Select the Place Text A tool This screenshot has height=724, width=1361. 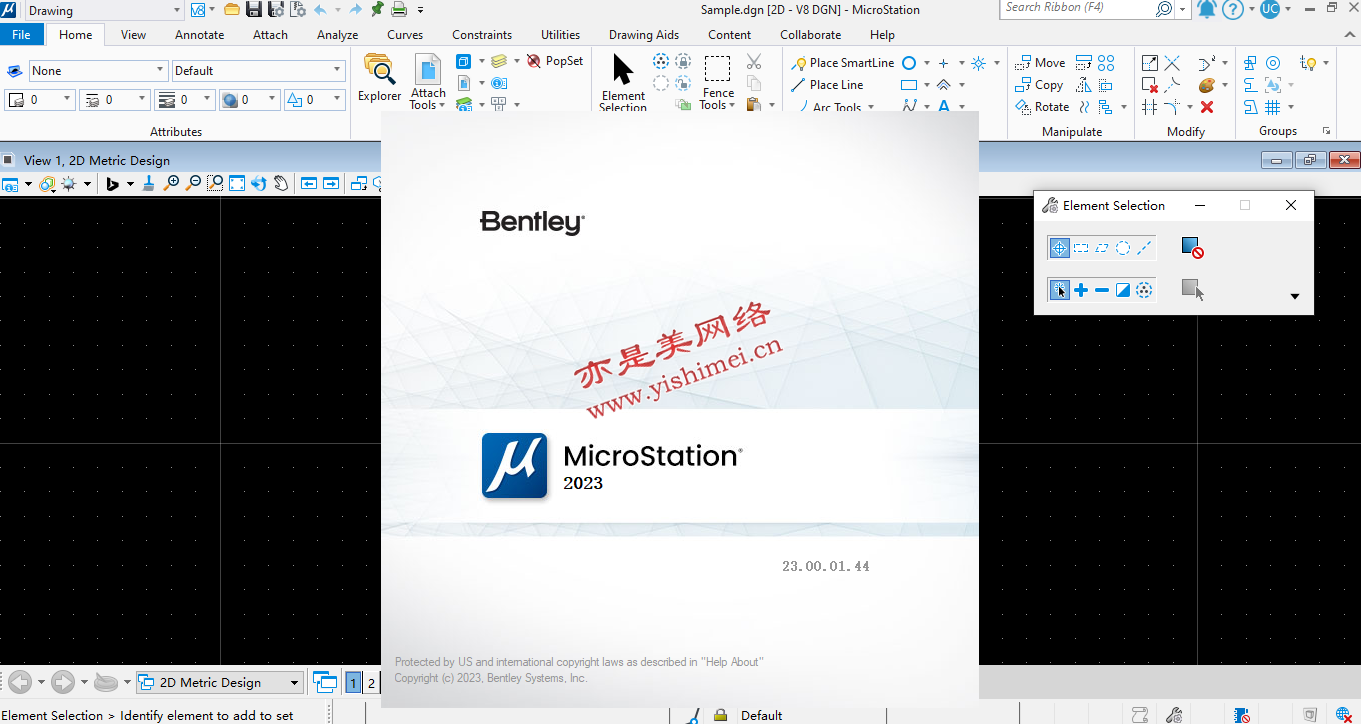[943, 107]
